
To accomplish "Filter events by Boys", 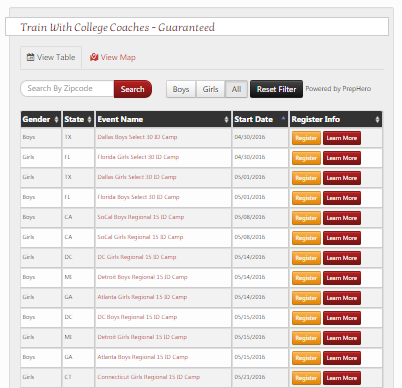I will click(x=181, y=89).
